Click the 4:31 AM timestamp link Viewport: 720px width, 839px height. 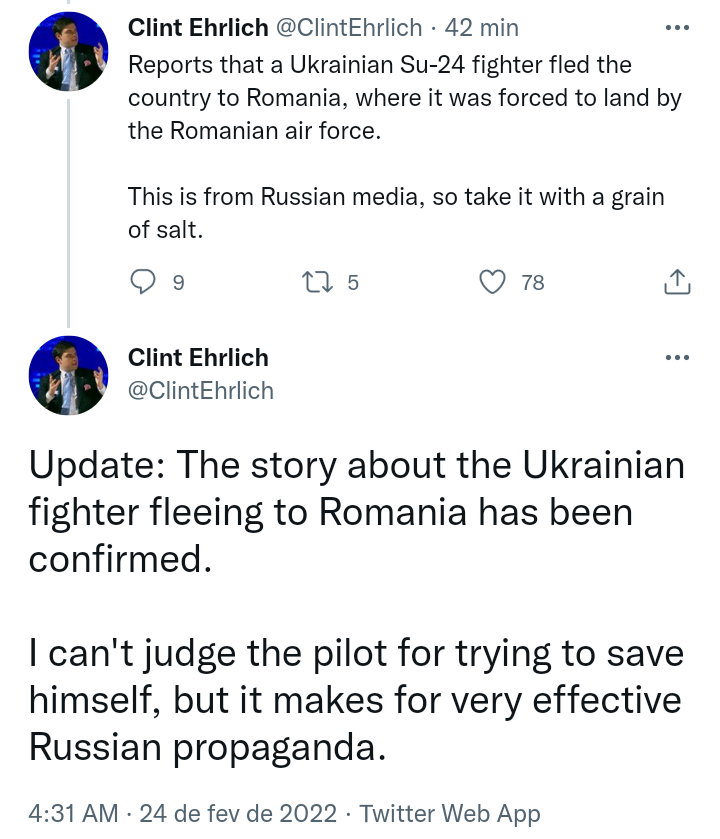click(x=73, y=814)
